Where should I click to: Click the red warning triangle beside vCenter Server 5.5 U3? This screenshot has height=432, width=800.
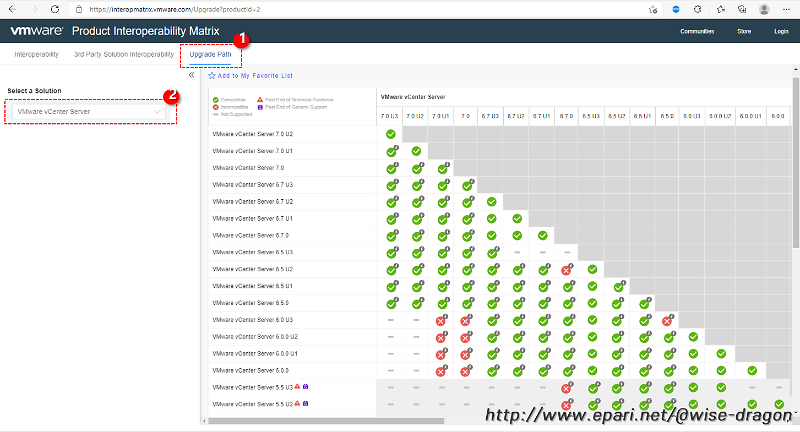[x=297, y=387]
